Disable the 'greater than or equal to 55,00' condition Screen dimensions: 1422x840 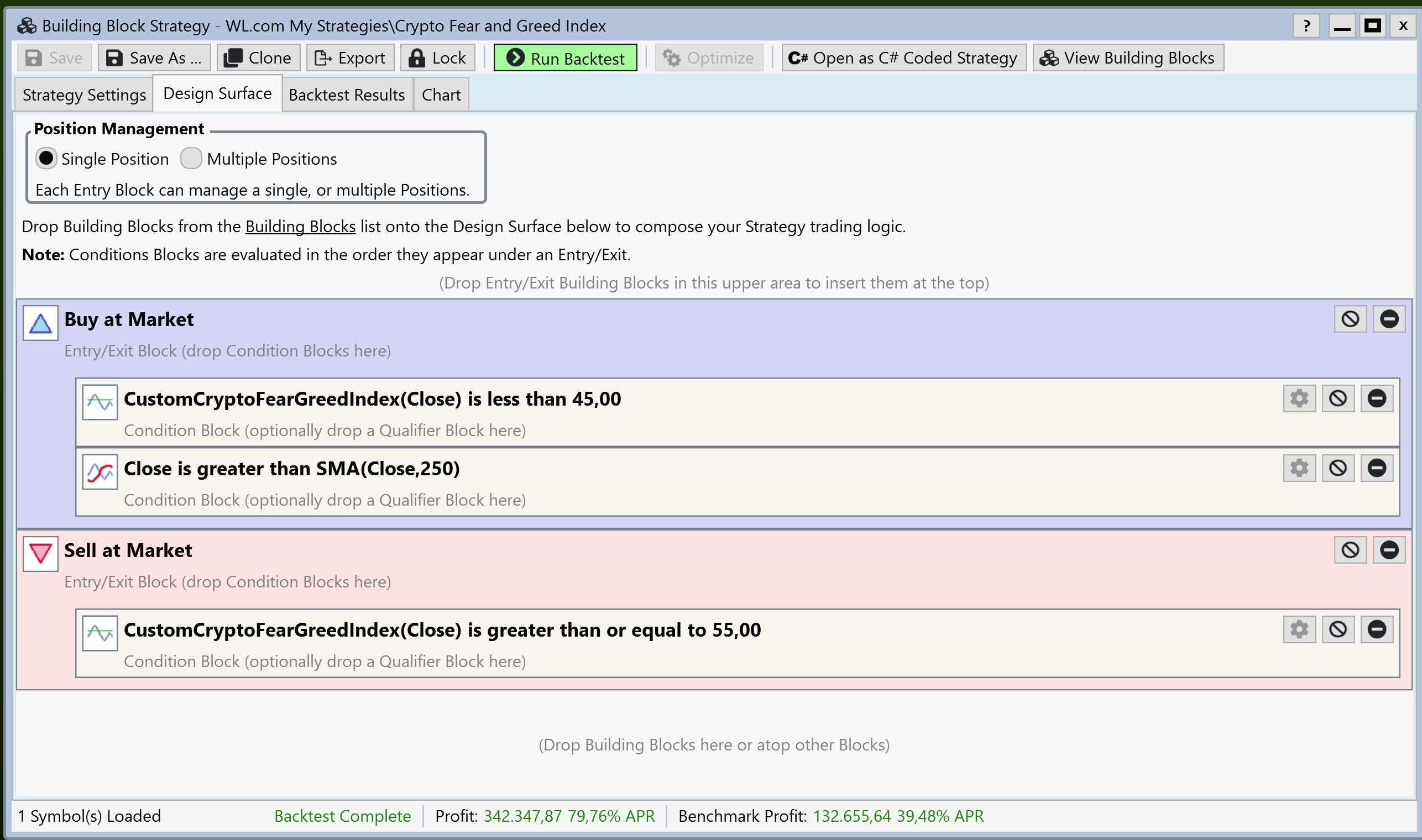tap(1337, 629)
